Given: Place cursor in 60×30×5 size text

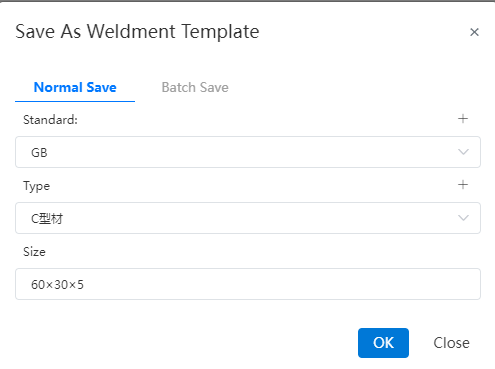Looking at the screenshot, I should point(57,285).
